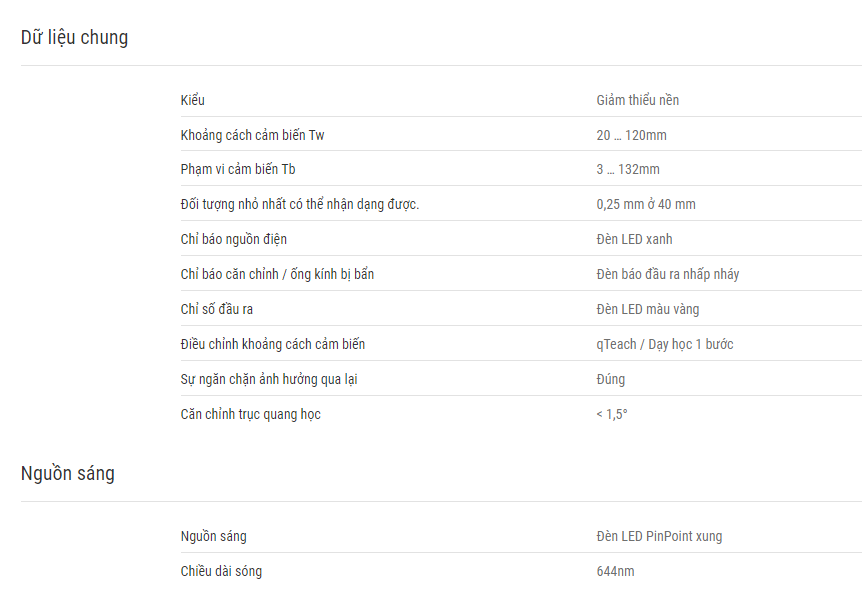Click the "Đèn LED xanh" value
Viewport: 862px width, 604px height.
click(634, 239)
